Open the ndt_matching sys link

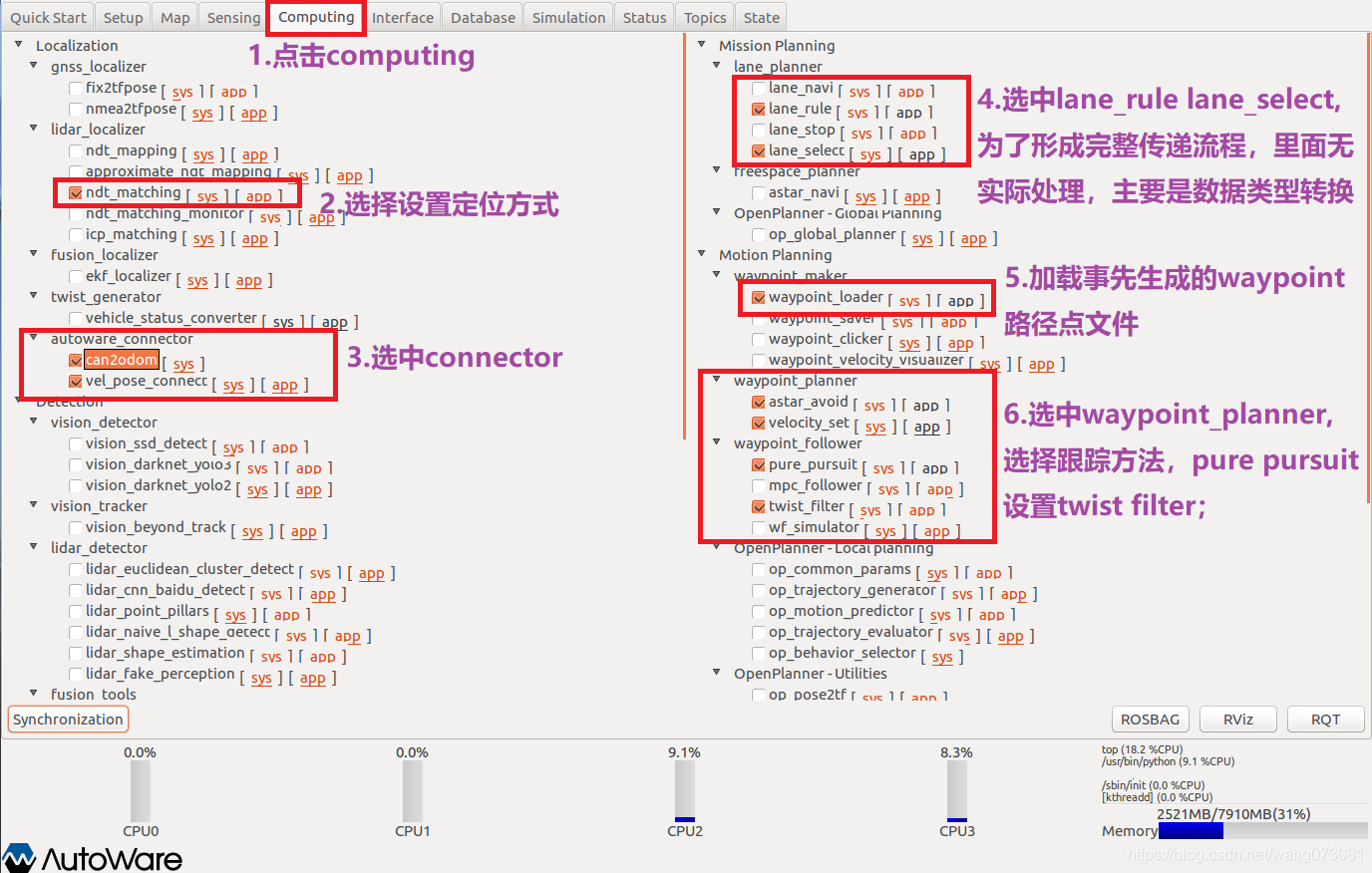207,196
